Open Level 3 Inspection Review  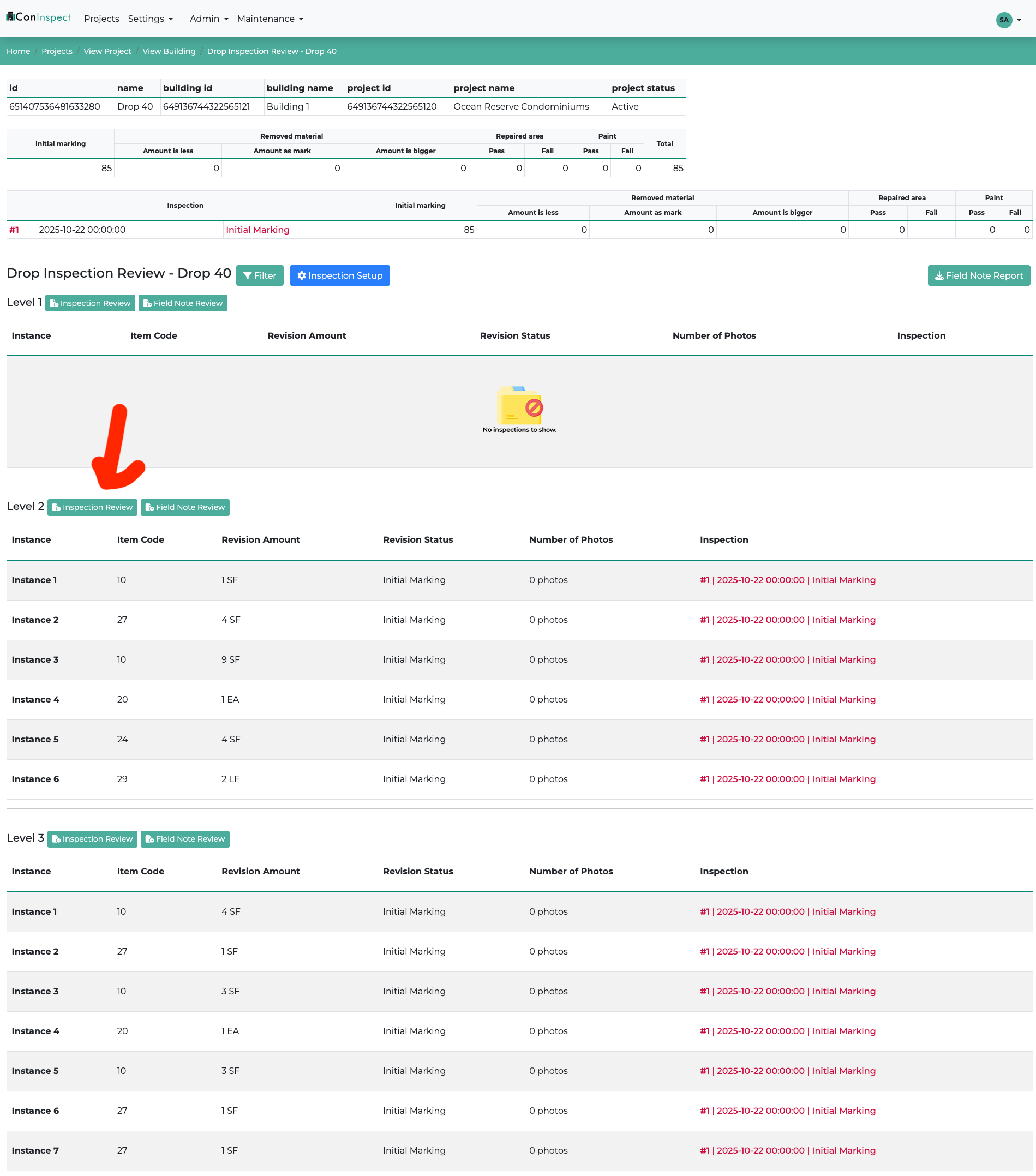(x=93, y=839)
